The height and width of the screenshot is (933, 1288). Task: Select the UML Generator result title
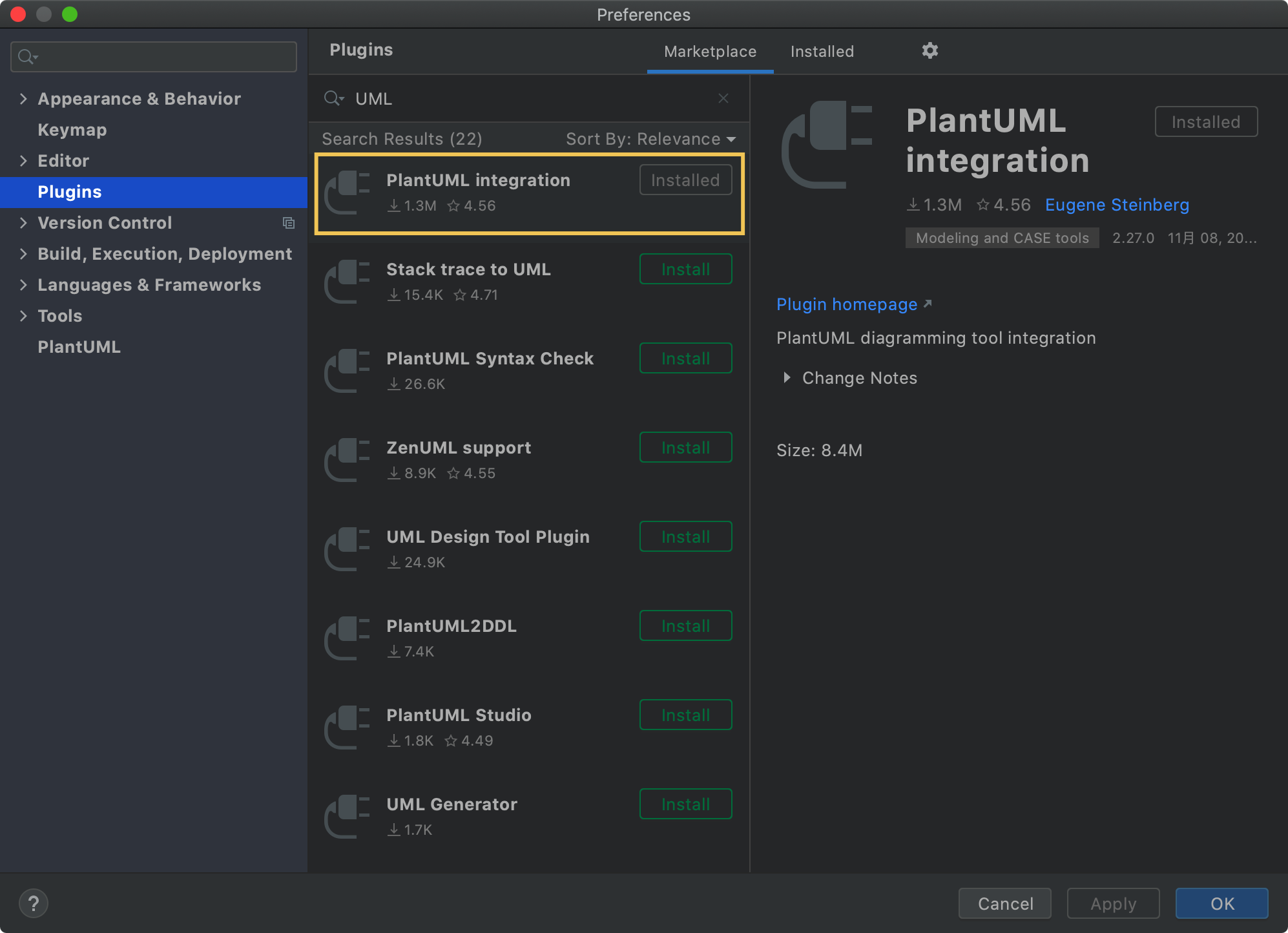tap(452, 804)
